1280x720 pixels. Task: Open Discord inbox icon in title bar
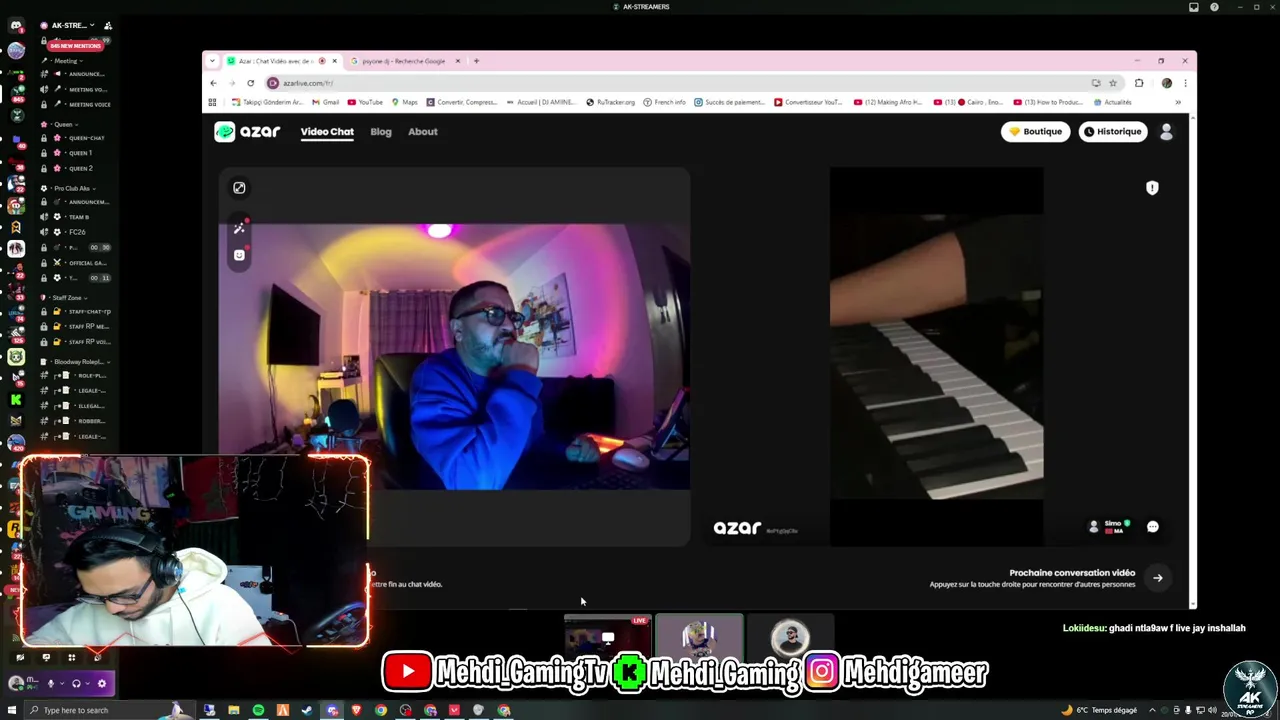pos(1194,7)
